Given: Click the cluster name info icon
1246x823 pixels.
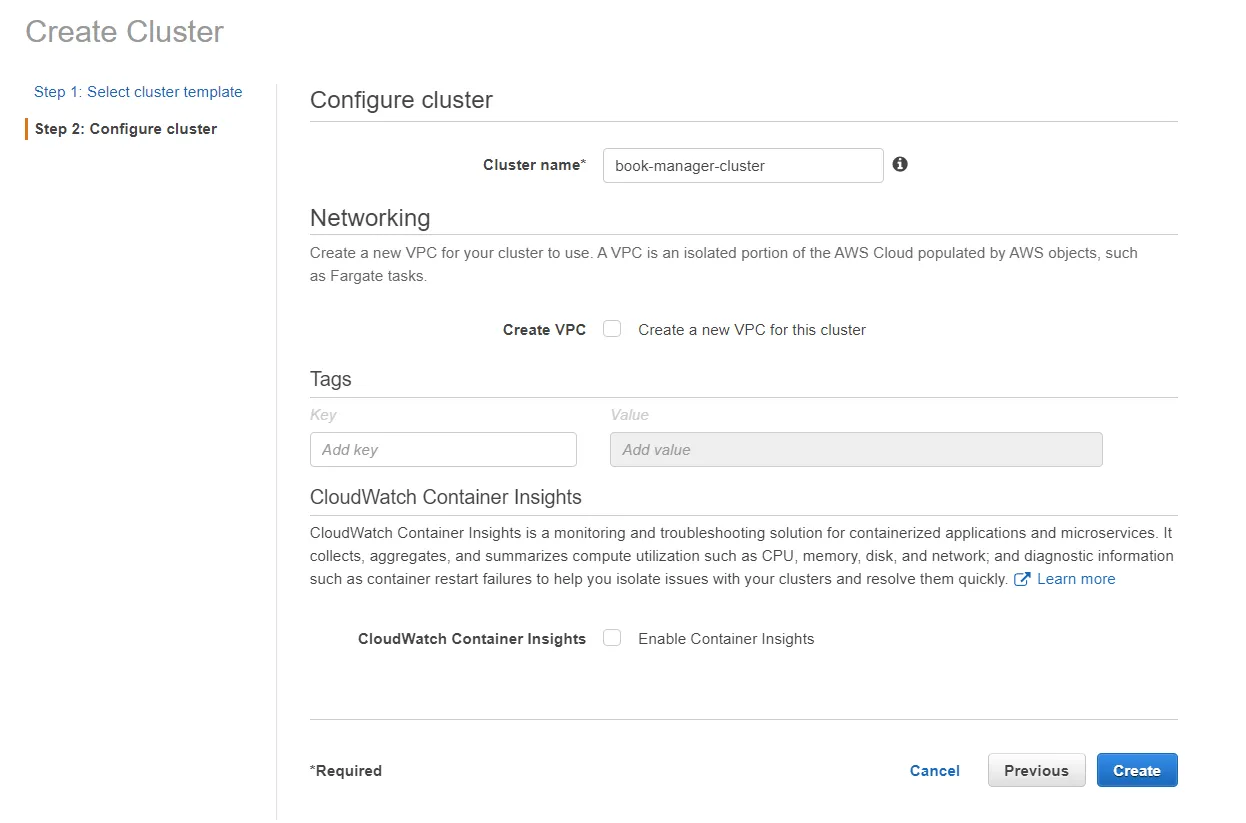Looking at the screenshot, I should [899, 163].
